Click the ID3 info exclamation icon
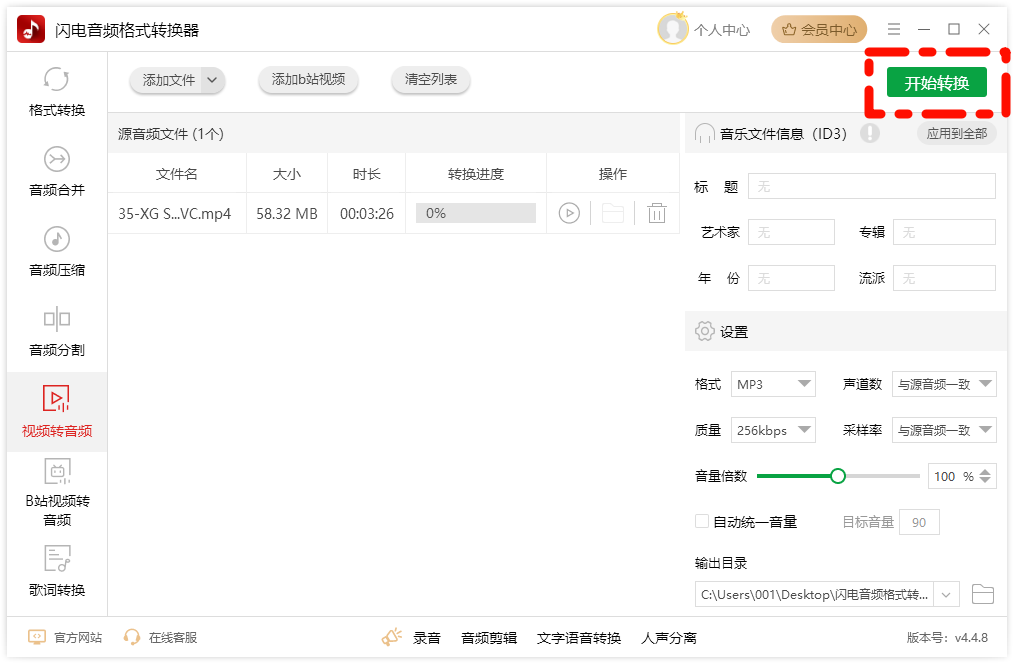This screenshot has width=1014, height=664. point(870,133)
